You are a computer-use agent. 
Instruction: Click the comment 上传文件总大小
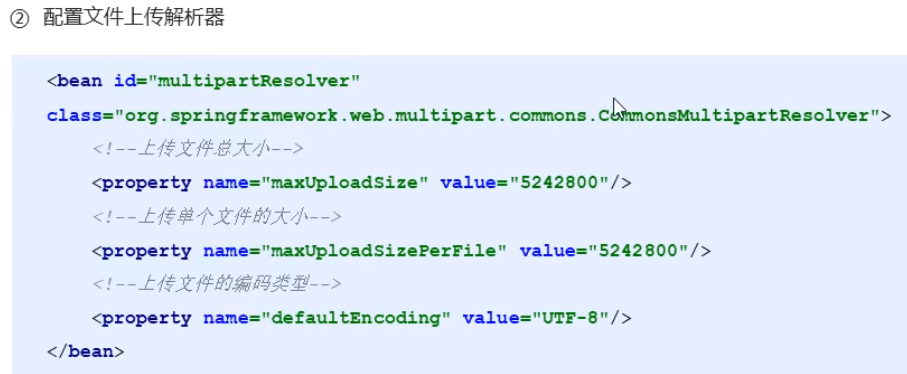pos(197,149)
